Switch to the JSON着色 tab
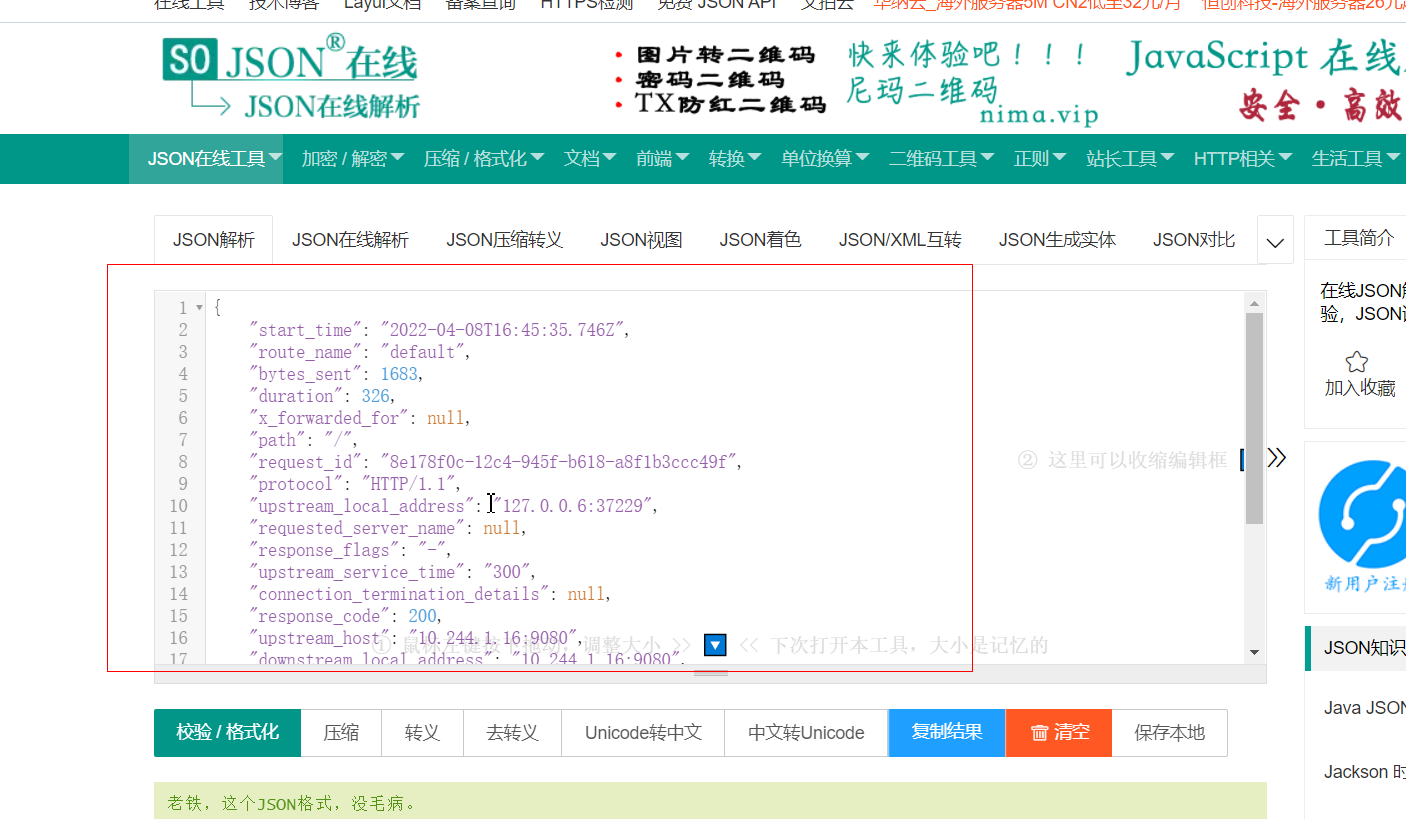Viewport: 1406px width, 819px height. [760, 240]
